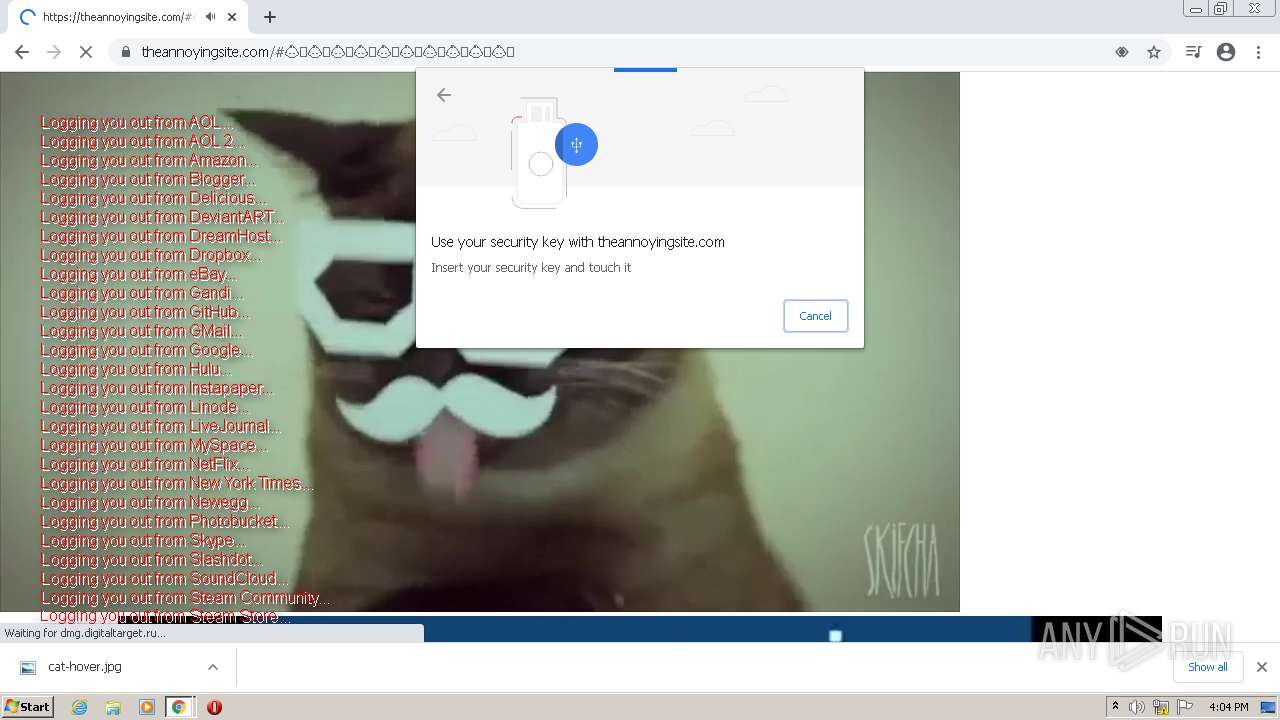Open Windows Media Player in taskbar
The width and height of the screenshot is (1280, 720).
(147, 707)
